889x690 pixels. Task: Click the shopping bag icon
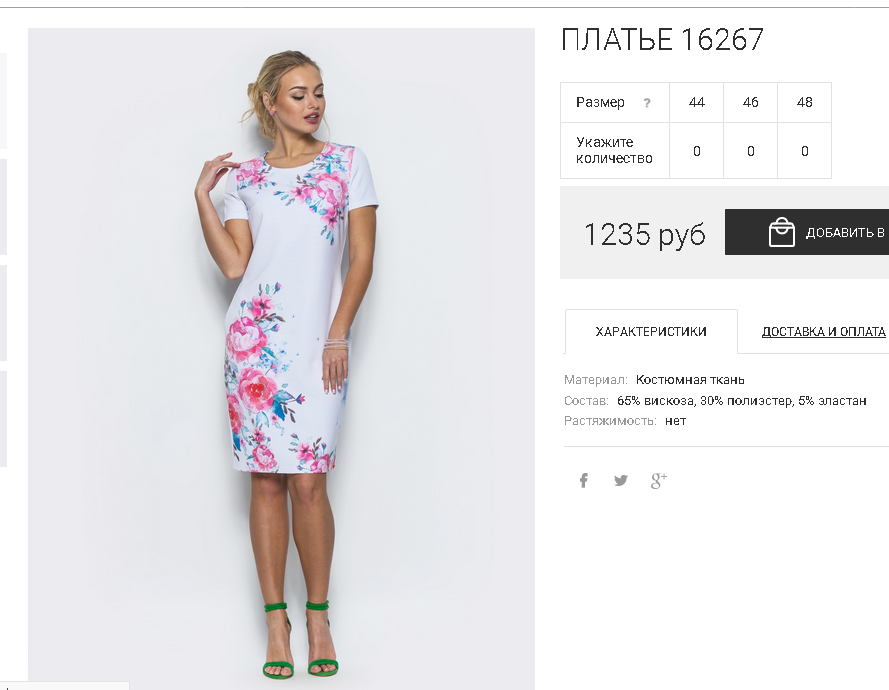click(781, 232)
